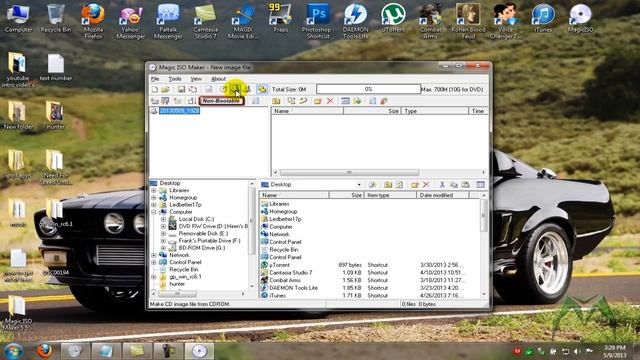Expand BD-ROM Drive (G:) in the tree

(163, 248)
